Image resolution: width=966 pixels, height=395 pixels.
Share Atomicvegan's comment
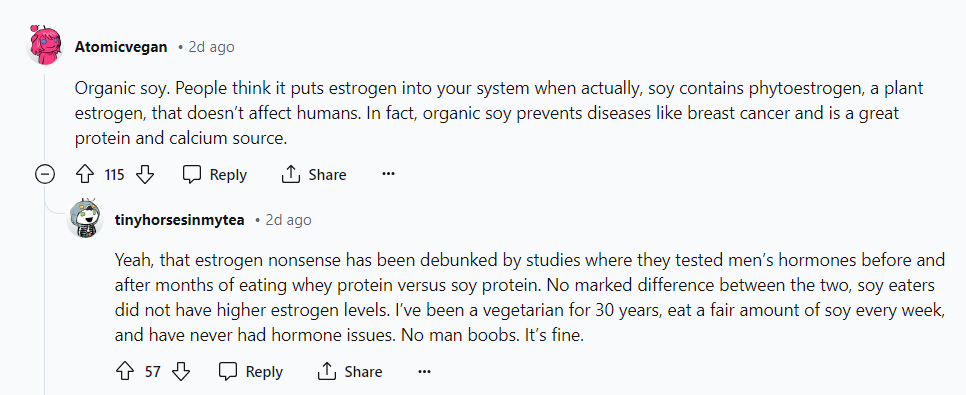(314, 175)
